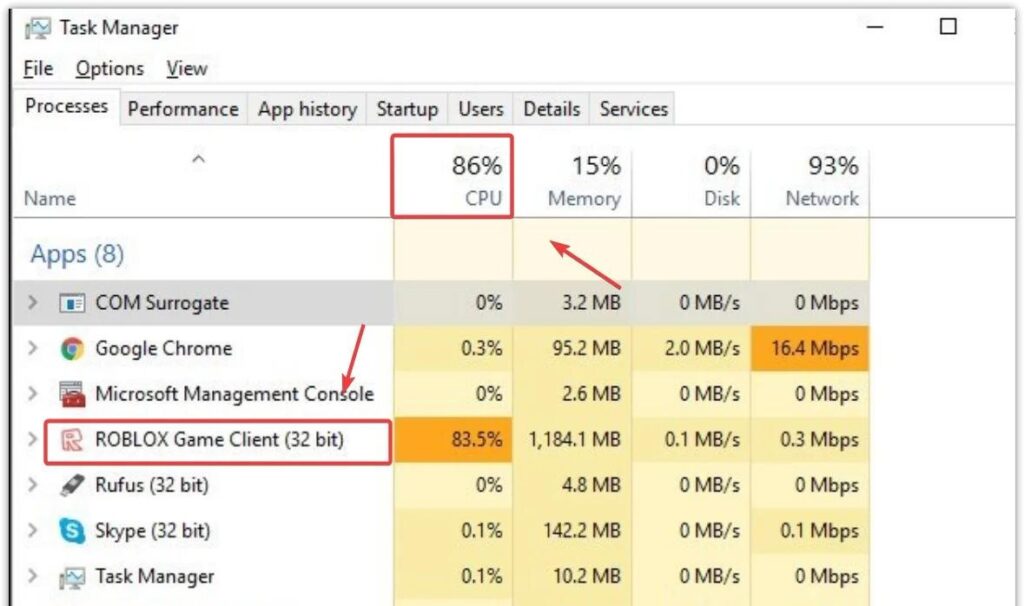Maximize the Task Manager window

coord(948,27)
